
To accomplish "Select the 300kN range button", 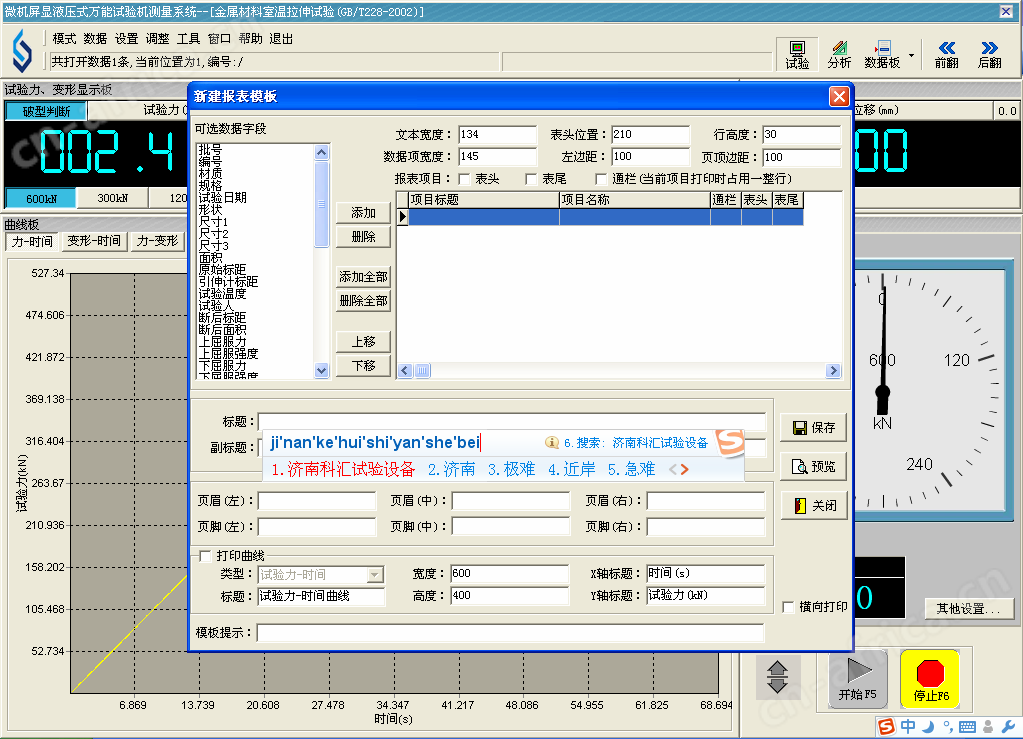I will 112,198.
